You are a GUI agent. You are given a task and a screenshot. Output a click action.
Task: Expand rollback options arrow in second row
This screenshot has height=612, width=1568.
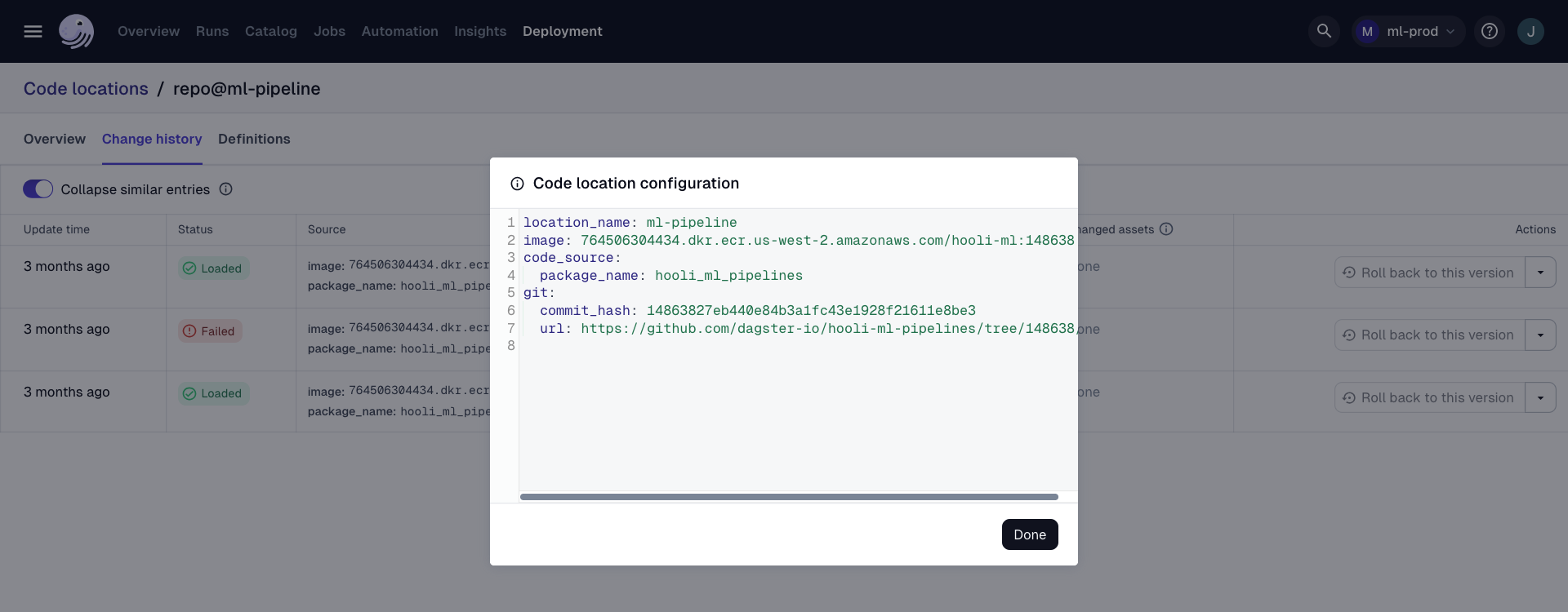1540,335
